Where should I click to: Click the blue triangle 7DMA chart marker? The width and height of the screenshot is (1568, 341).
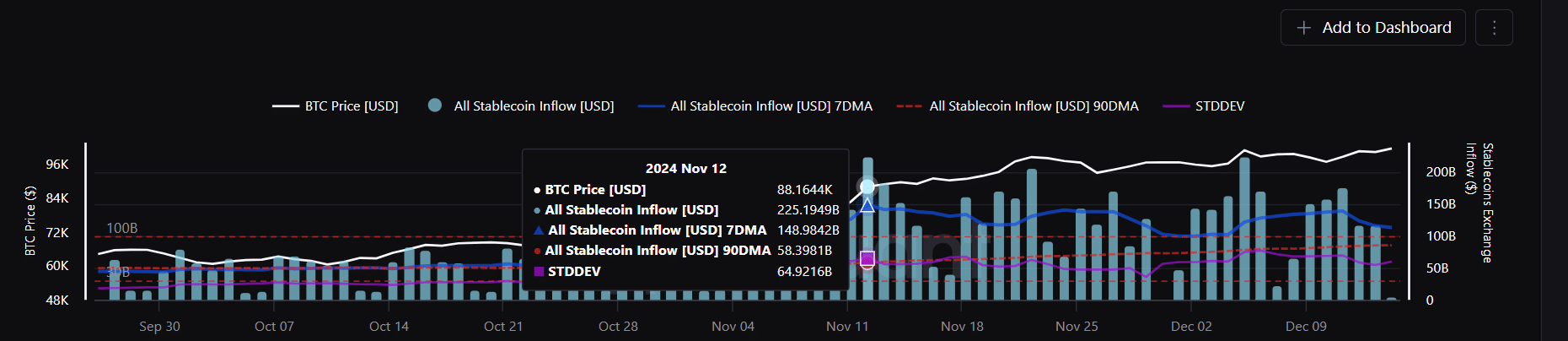point(867,205)
